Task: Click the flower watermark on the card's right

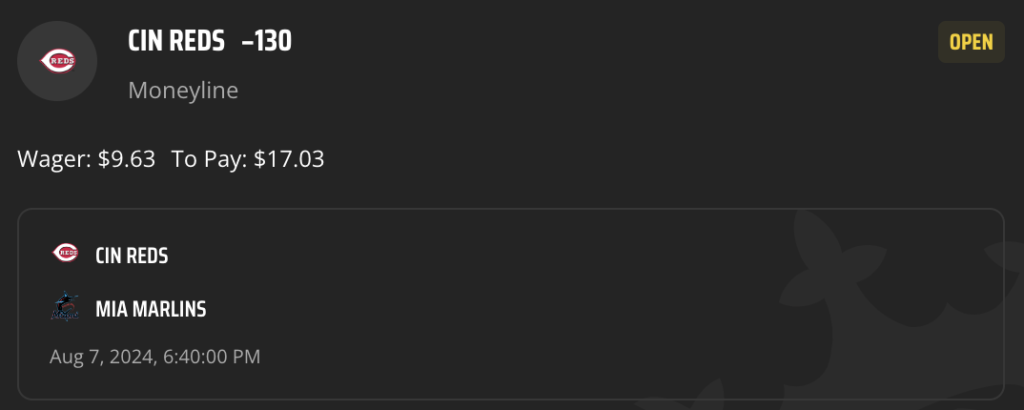Action: 895,287
